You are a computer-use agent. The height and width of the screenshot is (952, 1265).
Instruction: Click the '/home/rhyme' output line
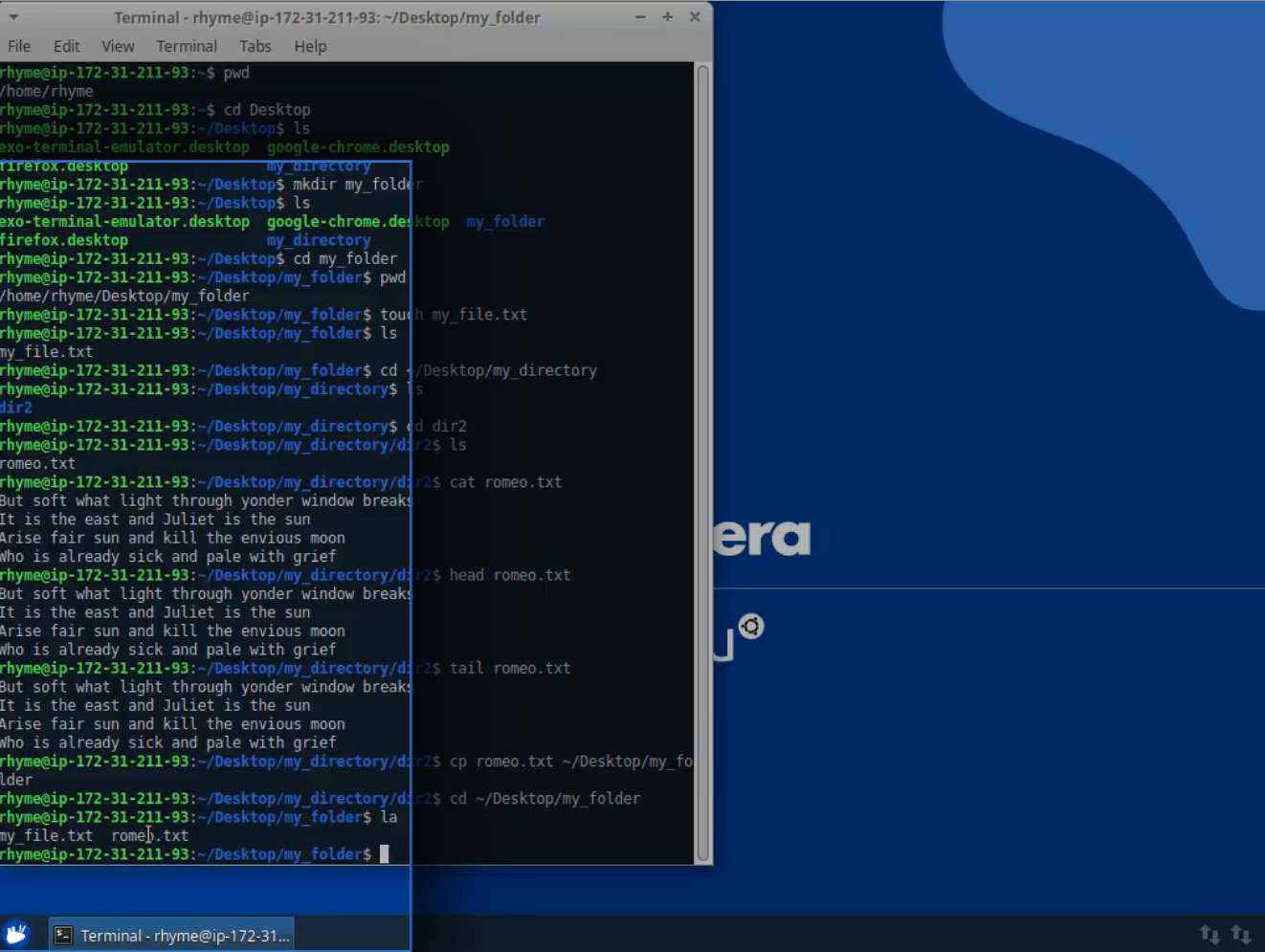47,91
